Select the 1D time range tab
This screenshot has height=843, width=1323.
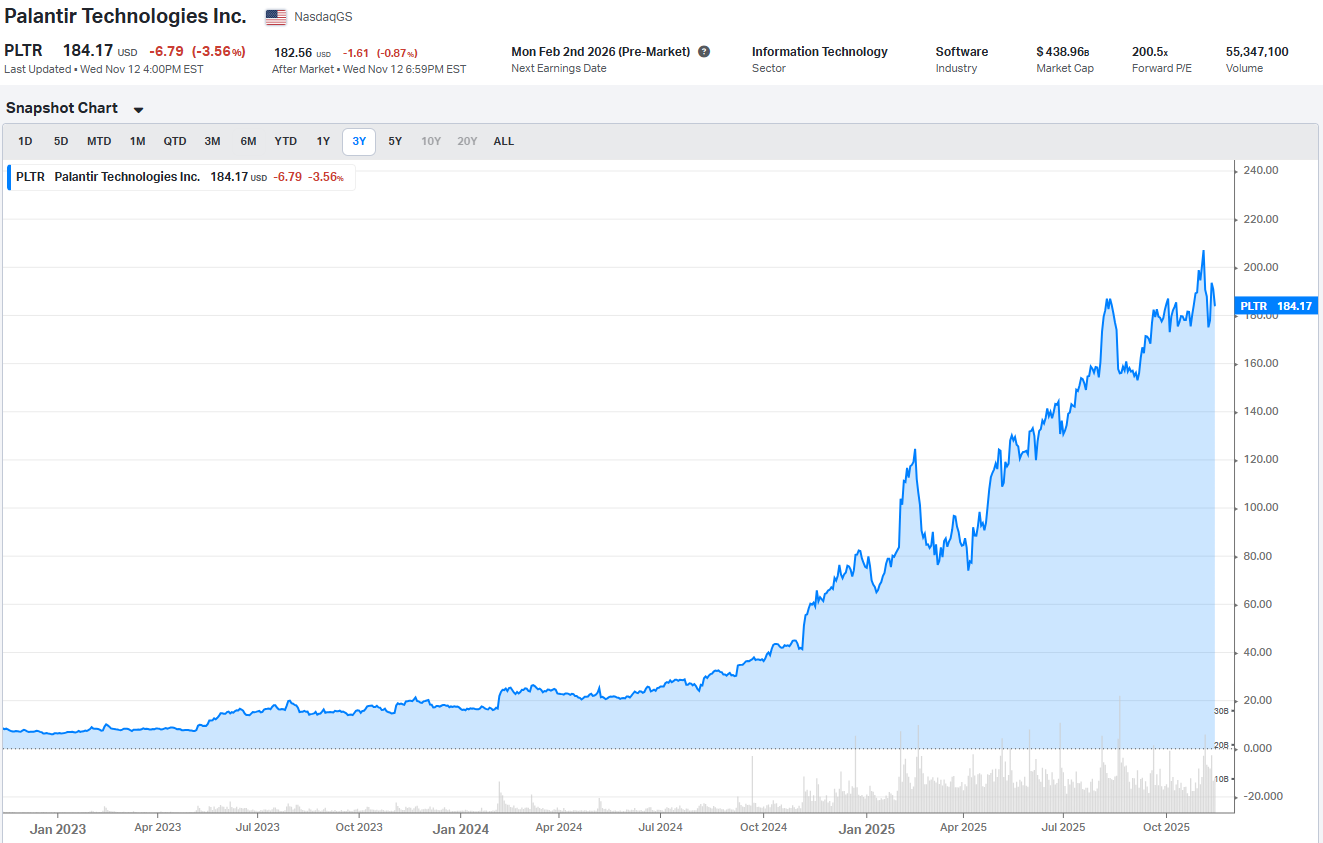coord(26,141)
